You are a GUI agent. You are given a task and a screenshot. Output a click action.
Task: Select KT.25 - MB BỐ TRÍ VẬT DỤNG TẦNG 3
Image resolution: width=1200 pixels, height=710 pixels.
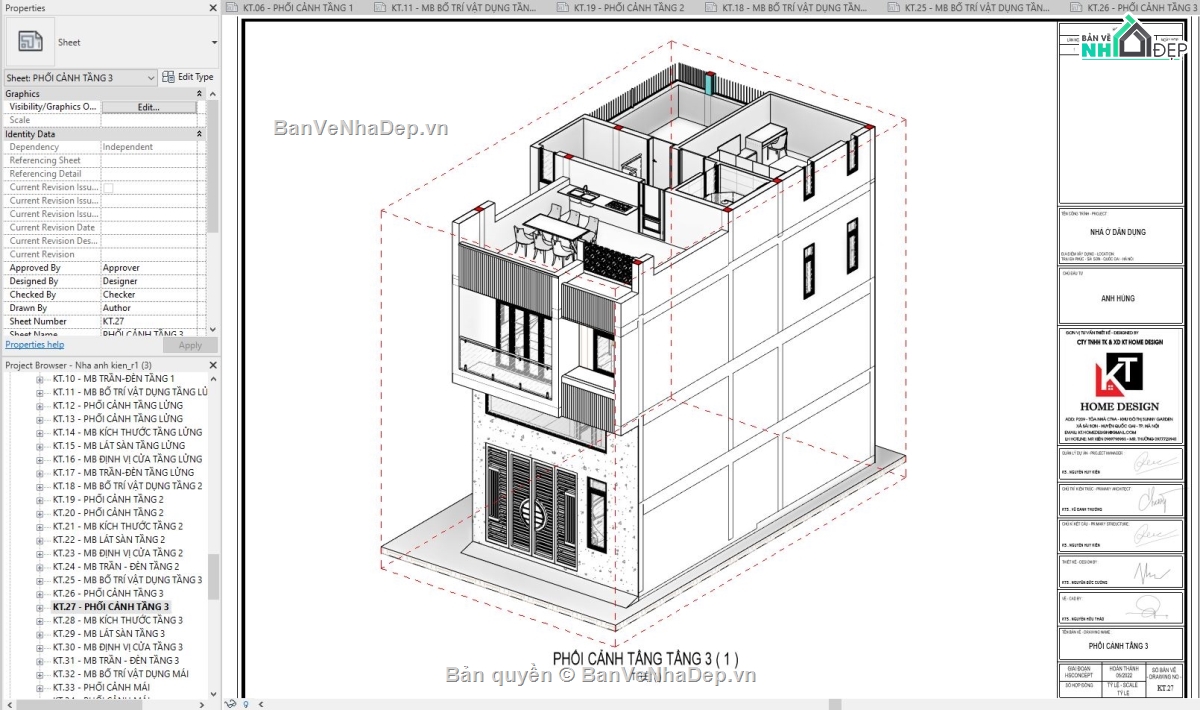point(127,580)
